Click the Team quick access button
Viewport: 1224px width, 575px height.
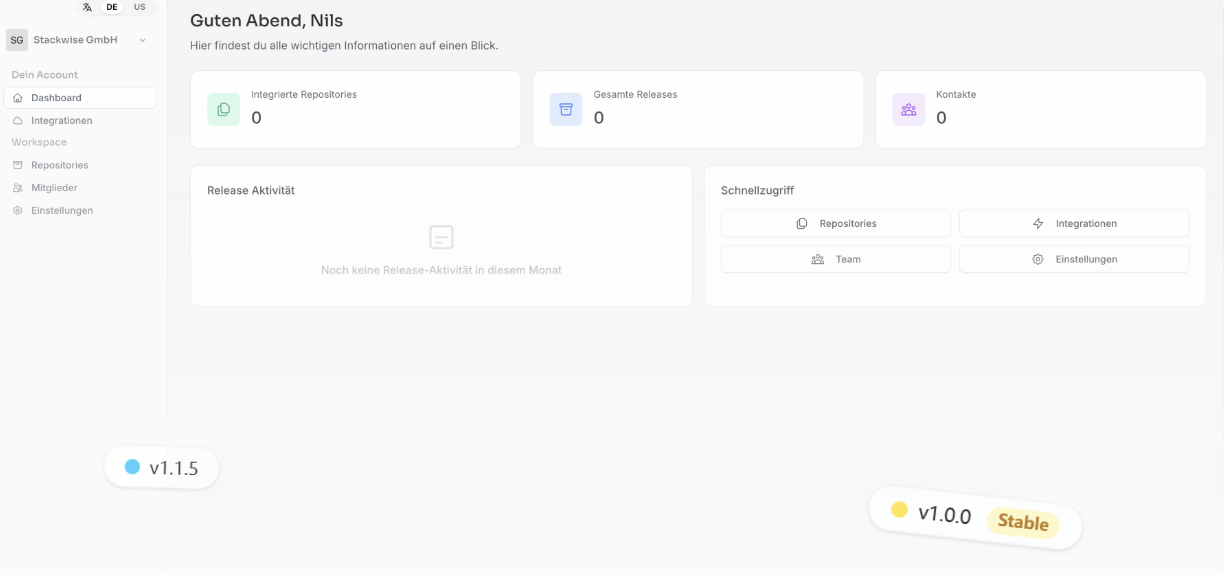(x=836, y=259)
